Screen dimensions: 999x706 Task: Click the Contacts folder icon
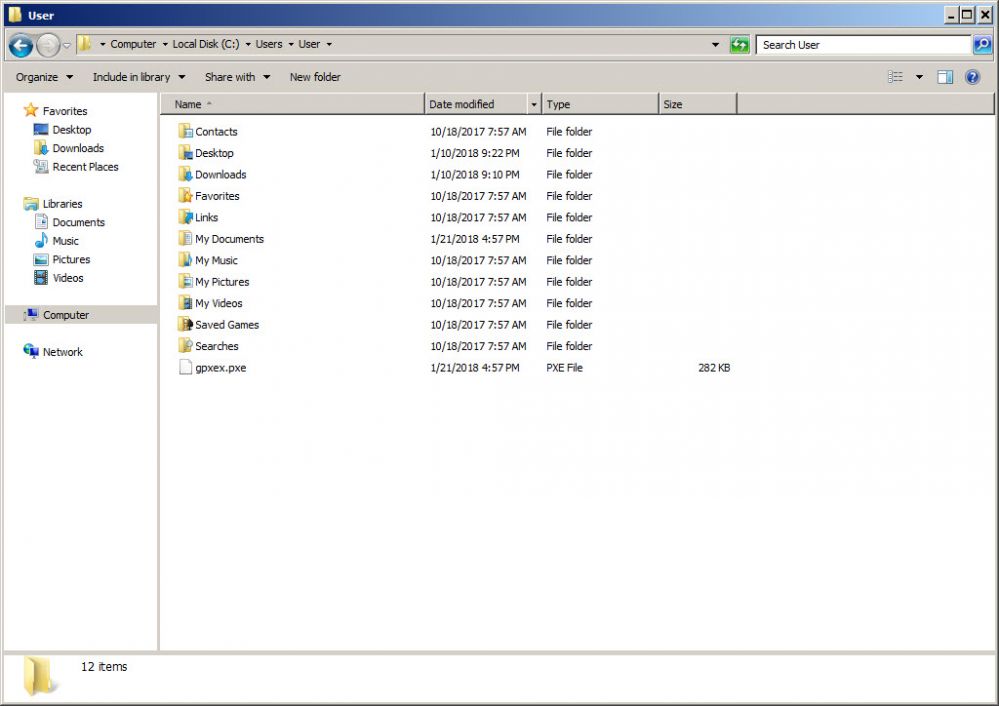click(185, 131)
